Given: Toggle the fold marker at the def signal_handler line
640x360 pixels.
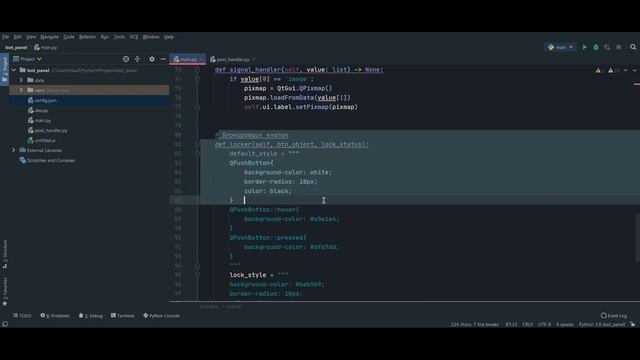Looking at the screenshot, I should (x=197, y=70).
